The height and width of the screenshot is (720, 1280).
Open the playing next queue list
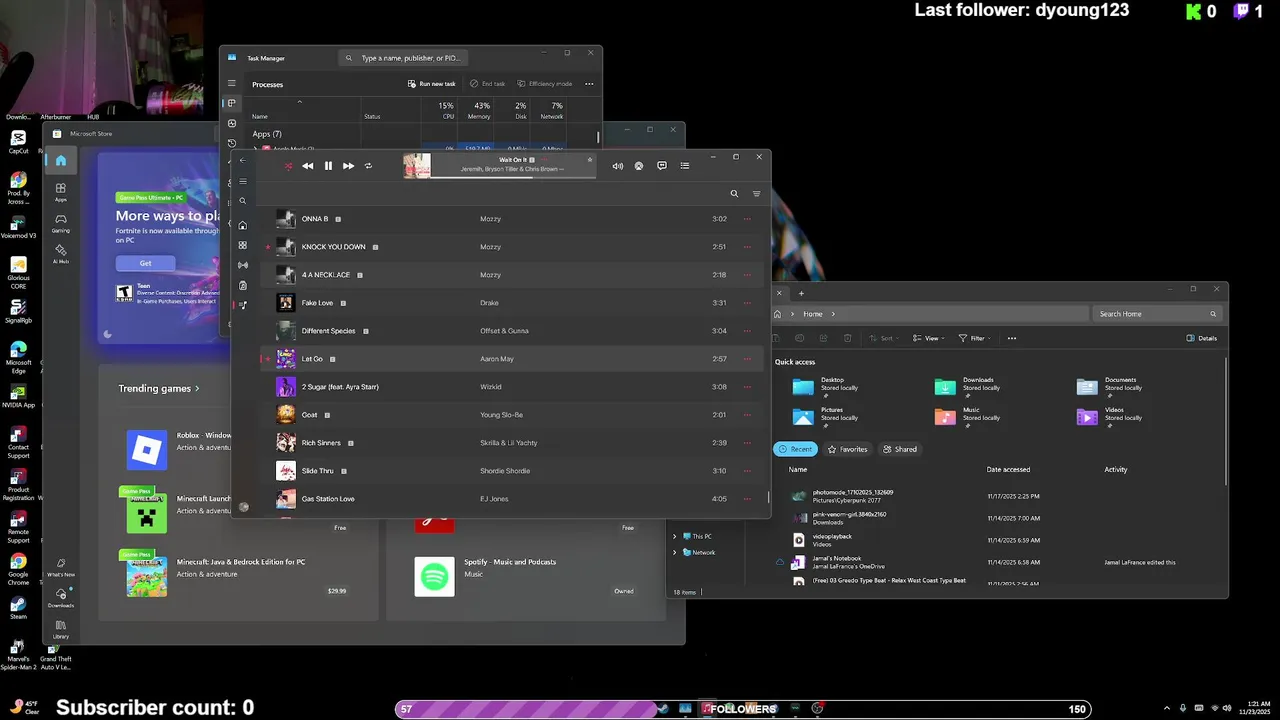click(x=685, y=166)
